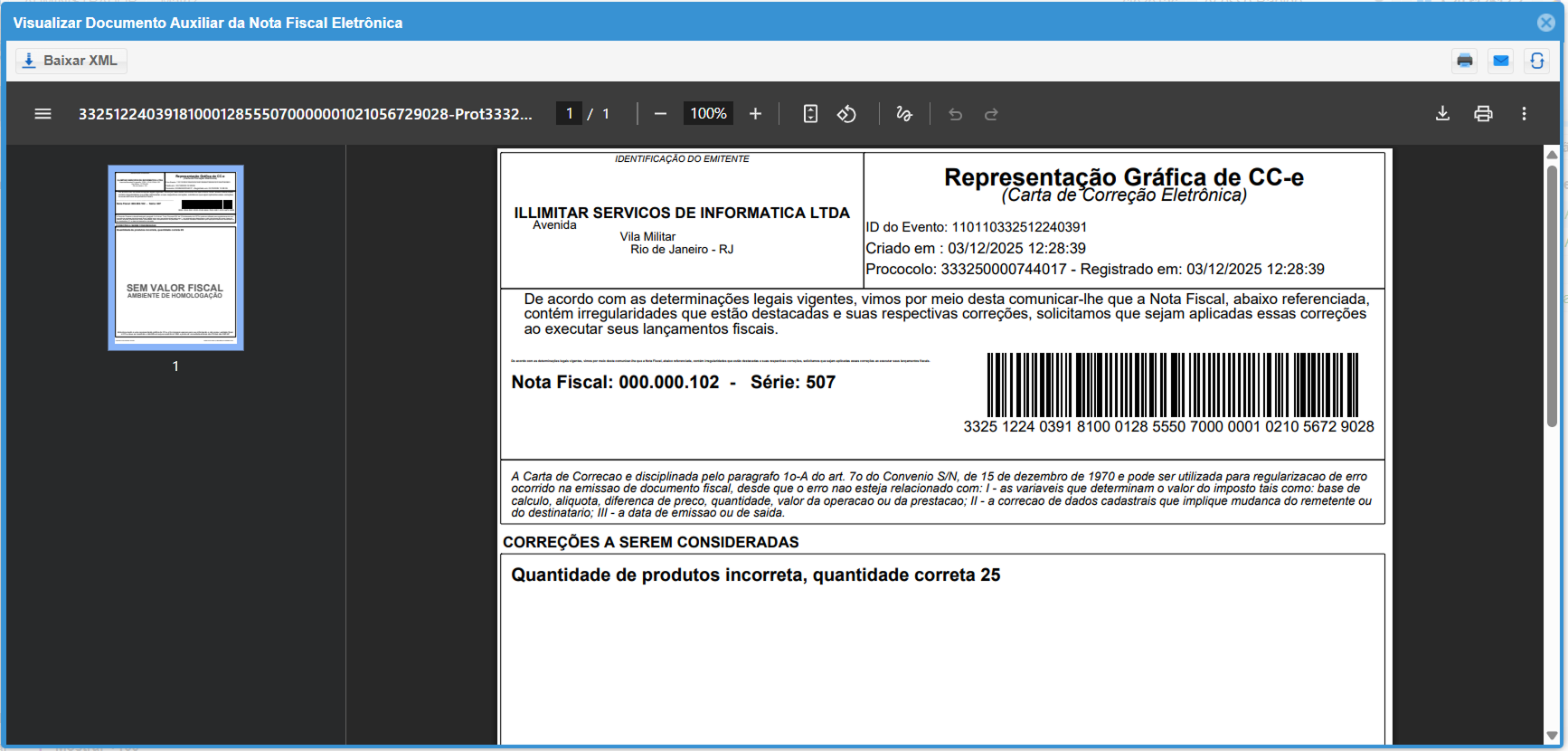The height and width of the screenshot is (751, 1568).
Task: Zoom out with the minus icon
Action: [x=660, y=114]
